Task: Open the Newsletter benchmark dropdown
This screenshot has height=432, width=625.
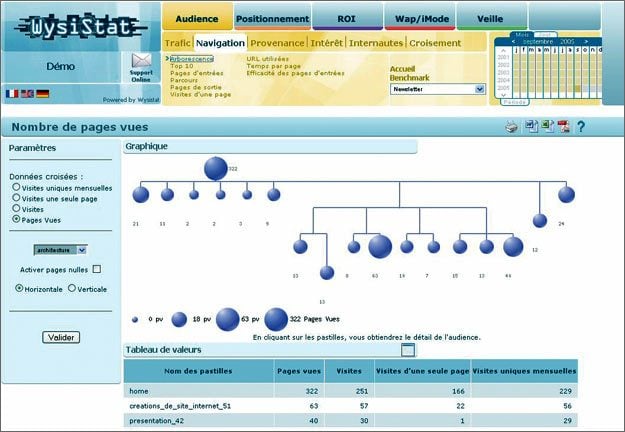Action: coord(480,89)
